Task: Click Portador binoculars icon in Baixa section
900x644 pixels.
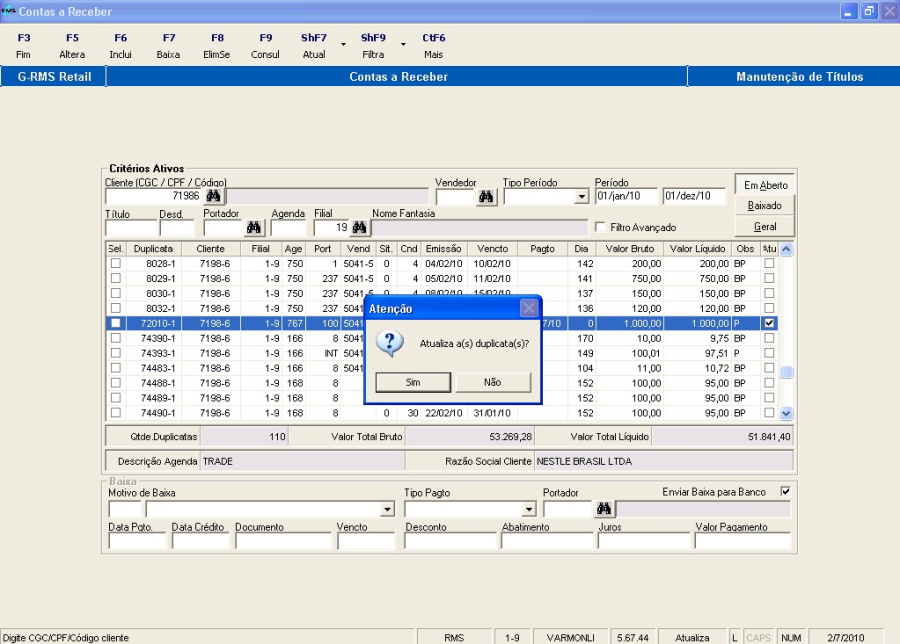Action: pyautogui.click(x=603, y=509)
